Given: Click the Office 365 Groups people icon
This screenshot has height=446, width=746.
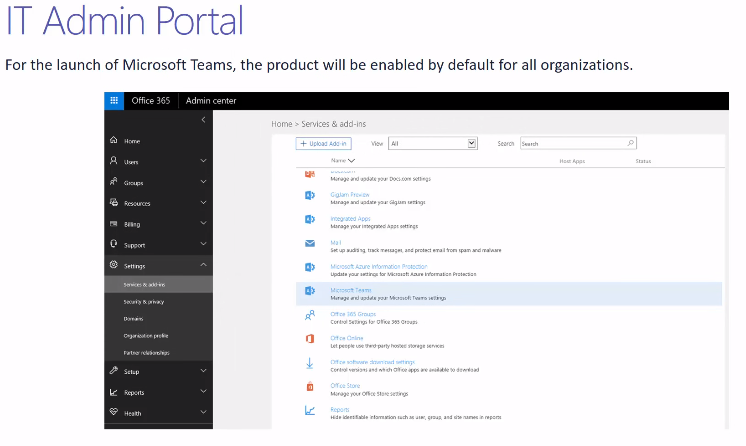Looking at the screenshot, I should coord(310,315).
